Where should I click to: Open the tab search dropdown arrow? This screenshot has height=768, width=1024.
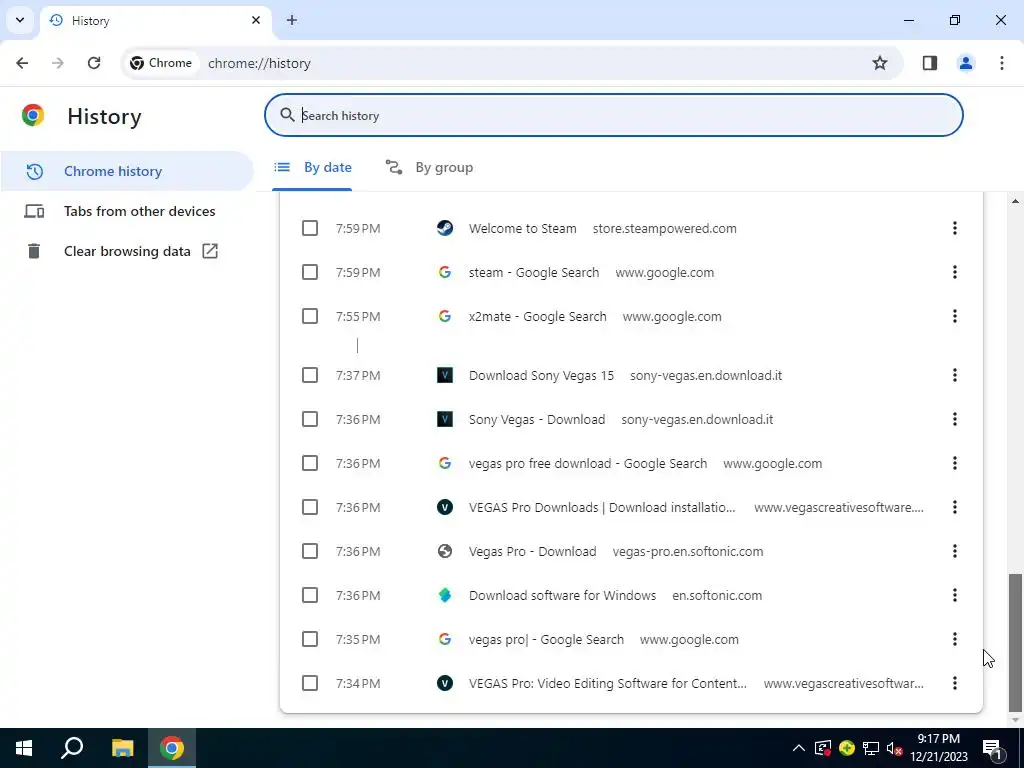click(20, 20)
